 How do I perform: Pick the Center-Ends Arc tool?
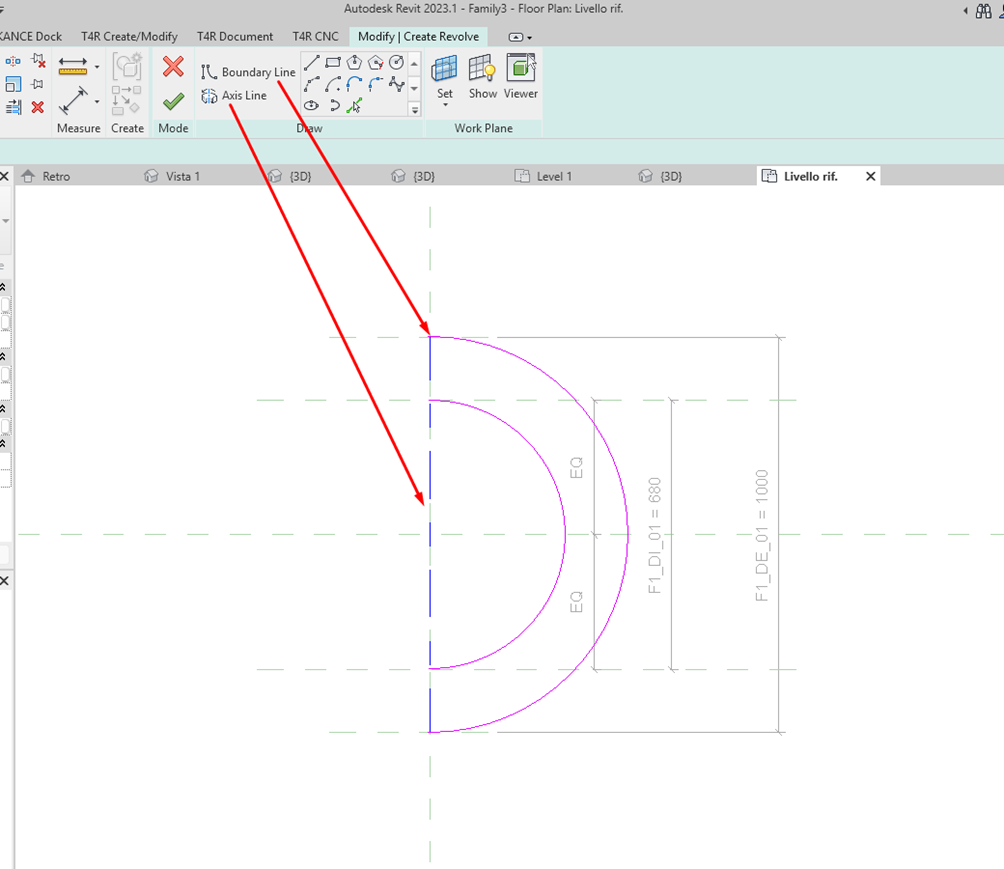click(x=333, y=84)
